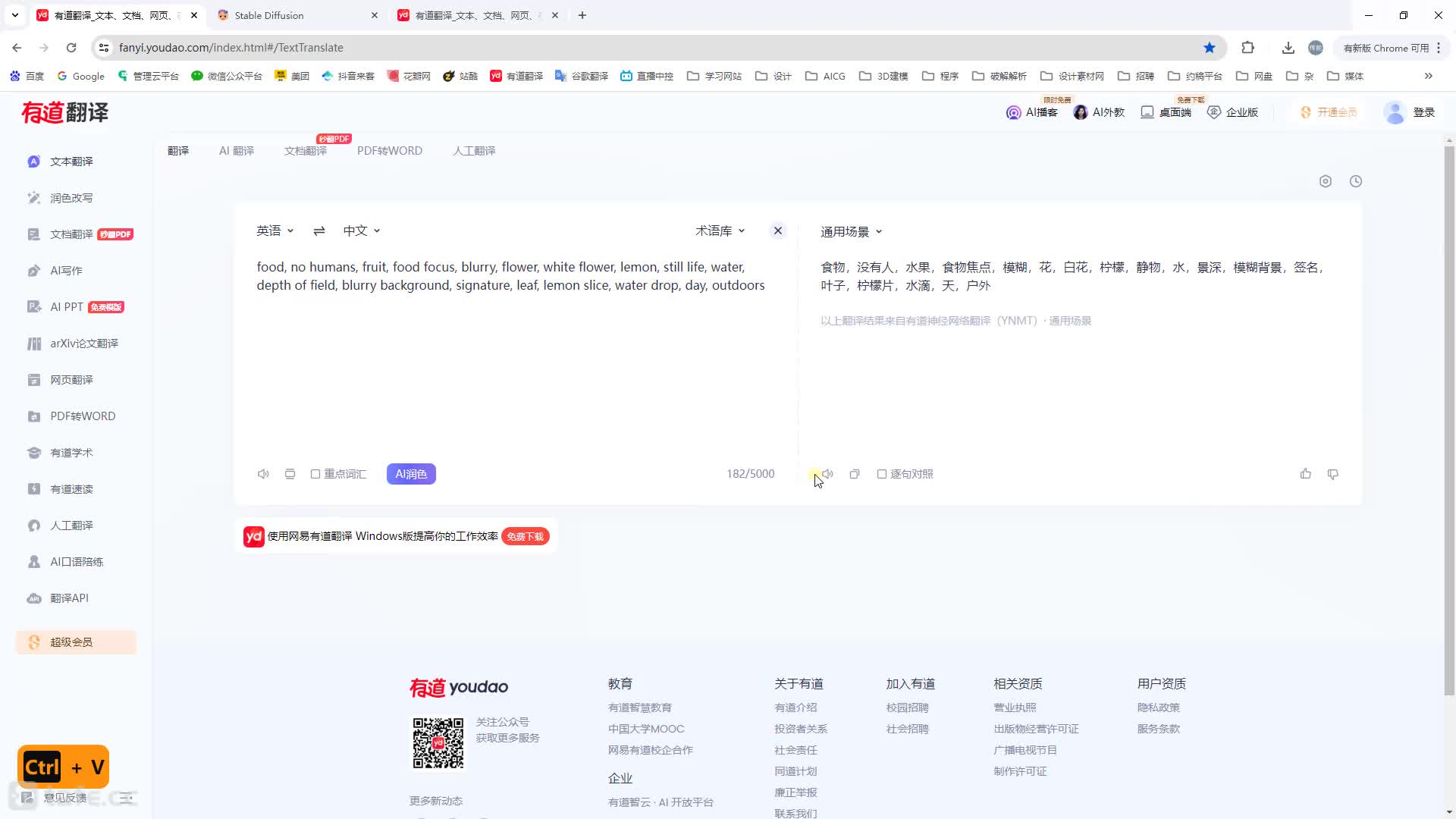
Task: Open the 有道介绍 footer link
Action: click(x=795, y=708)
